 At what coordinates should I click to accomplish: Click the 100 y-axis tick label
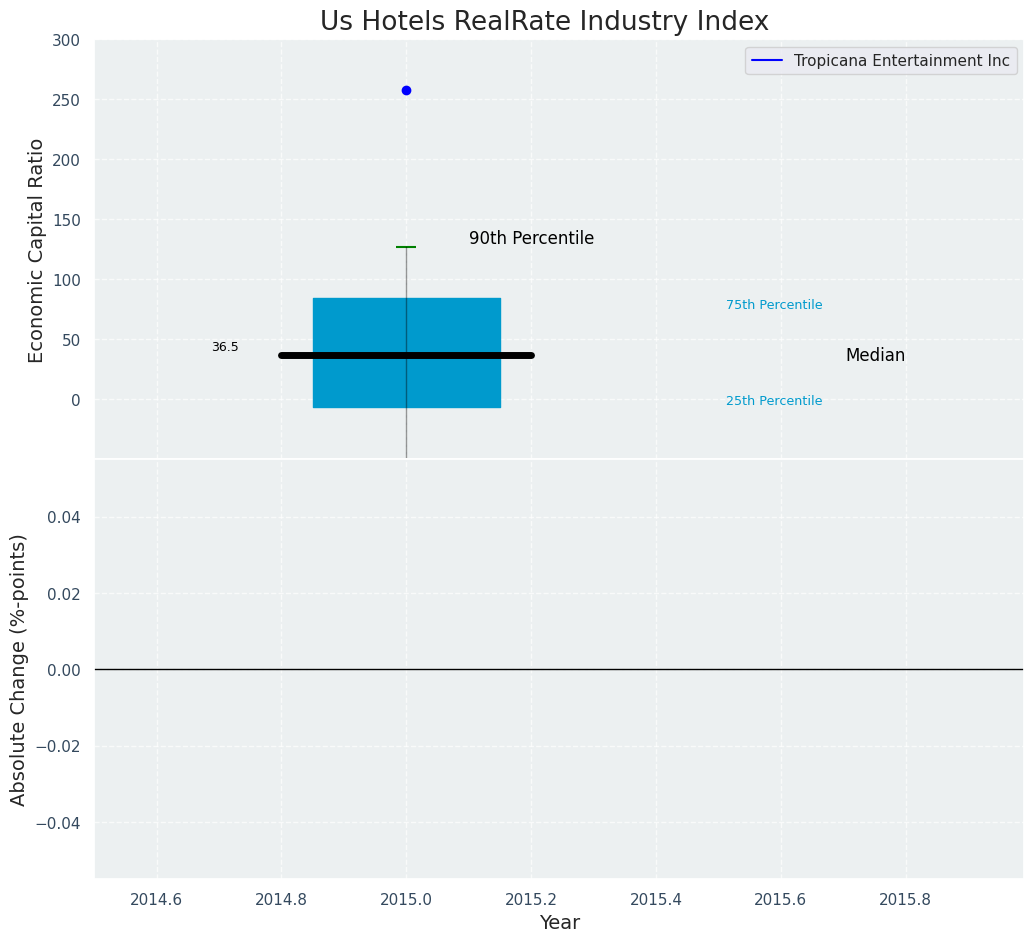click(65, 280)
